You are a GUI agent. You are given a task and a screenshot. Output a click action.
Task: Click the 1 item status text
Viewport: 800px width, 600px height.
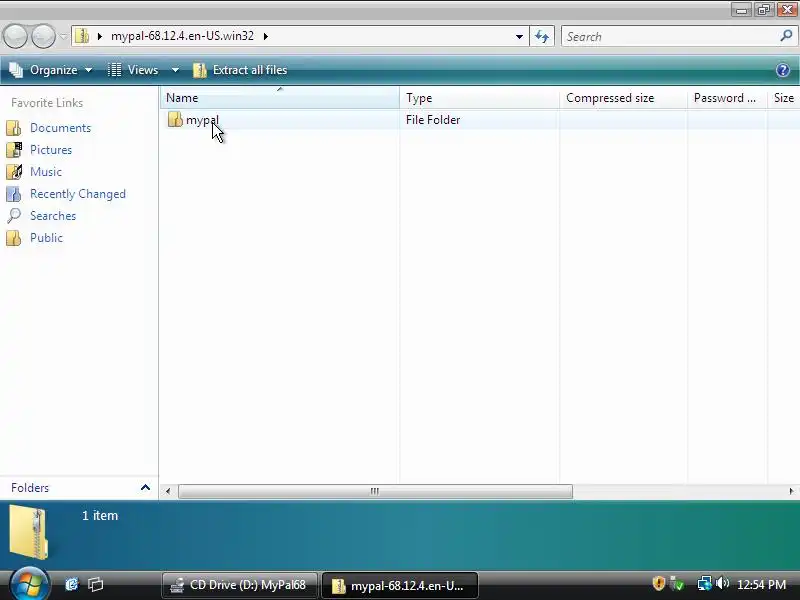pyautogui.click(x=100, y=515)
